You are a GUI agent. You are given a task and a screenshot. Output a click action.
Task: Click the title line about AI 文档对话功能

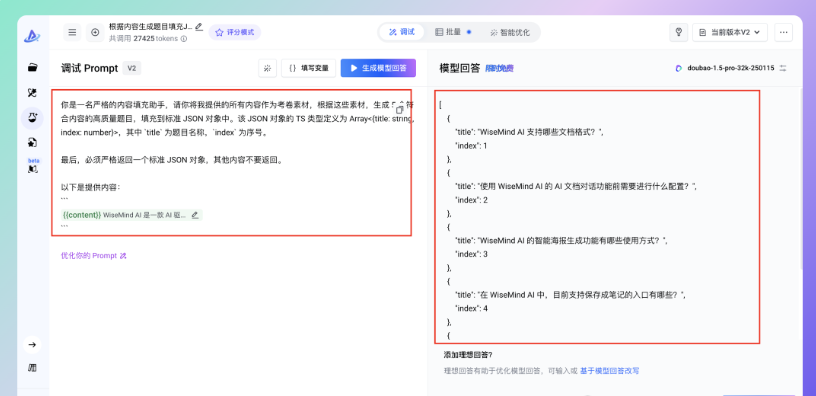point(576,186)
